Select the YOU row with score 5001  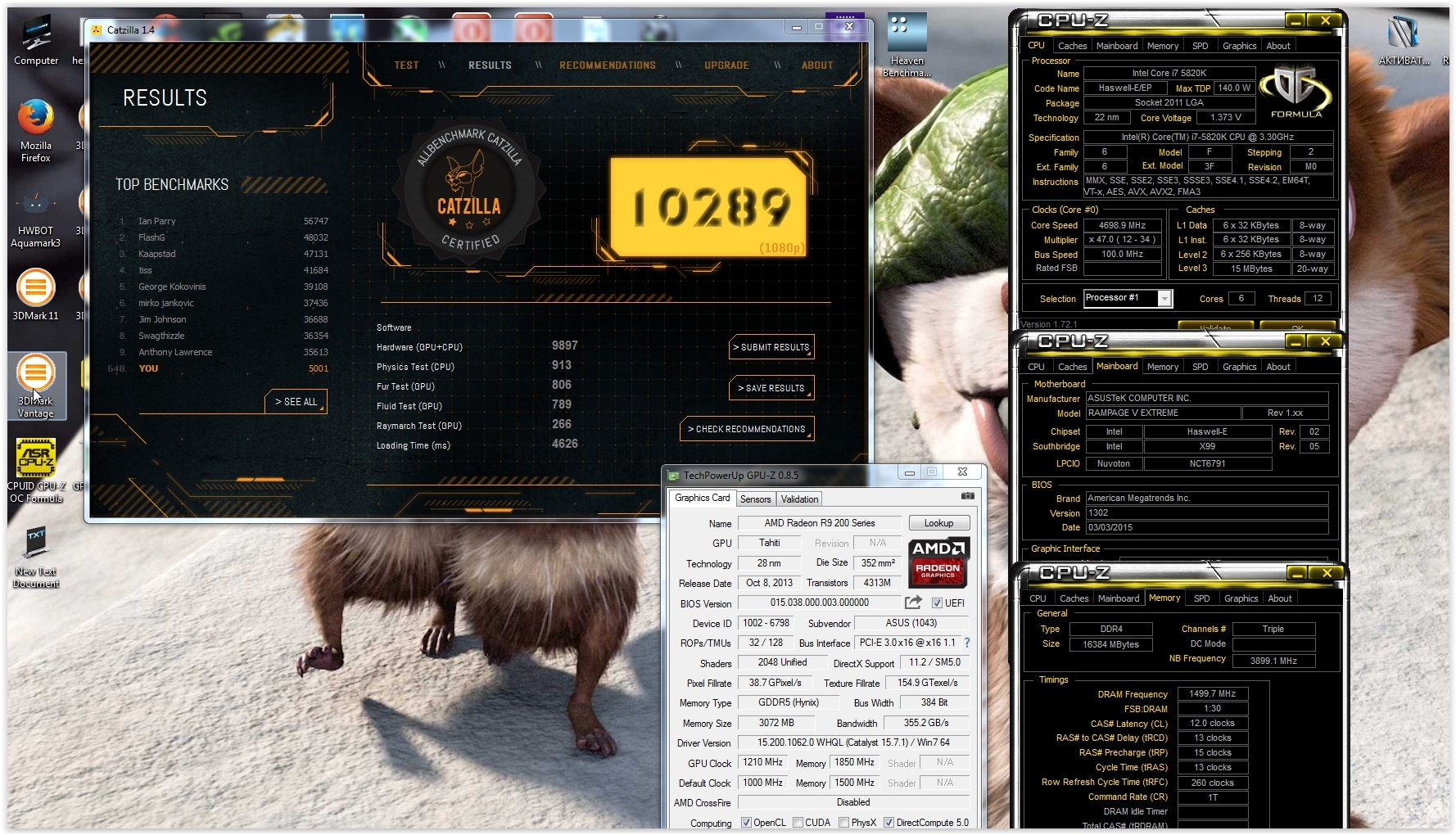(x=219, y=368)
